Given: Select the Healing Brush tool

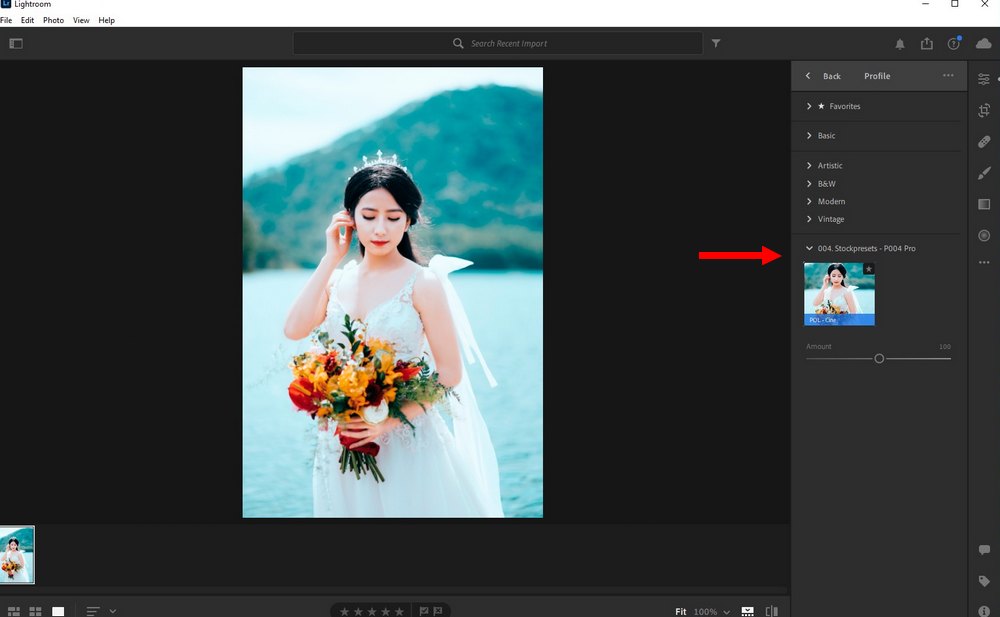Looking at the screenshot, I should (x=984, y=142).
